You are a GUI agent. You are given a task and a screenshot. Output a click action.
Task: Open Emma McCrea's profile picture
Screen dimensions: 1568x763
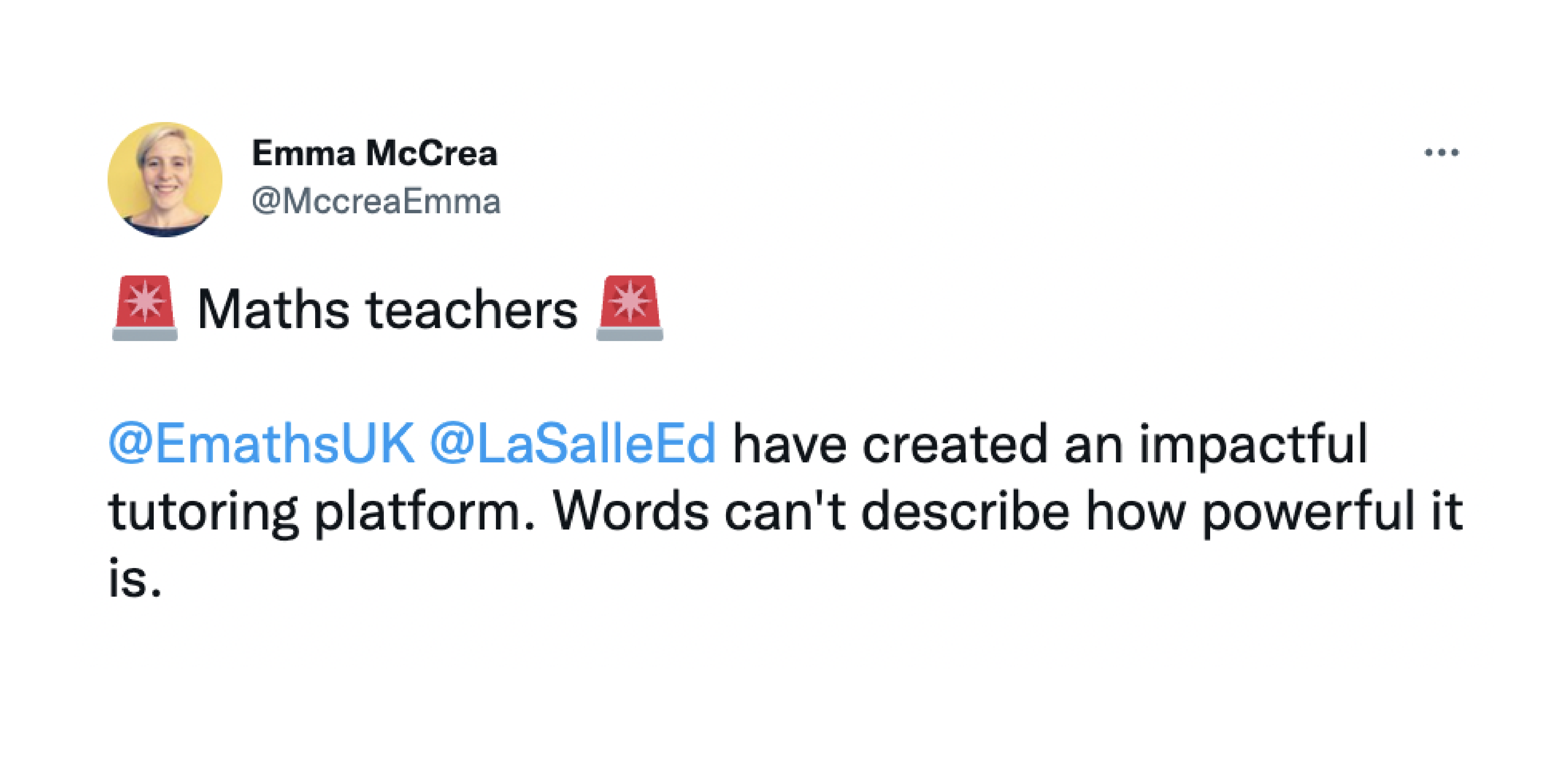point(165,179)
